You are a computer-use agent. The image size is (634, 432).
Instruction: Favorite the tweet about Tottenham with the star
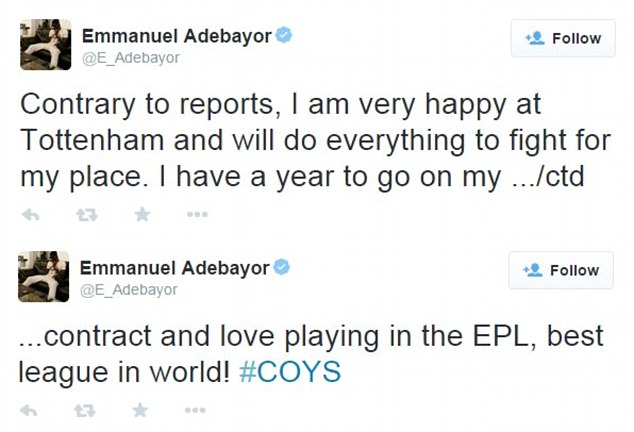pos(142,215)
